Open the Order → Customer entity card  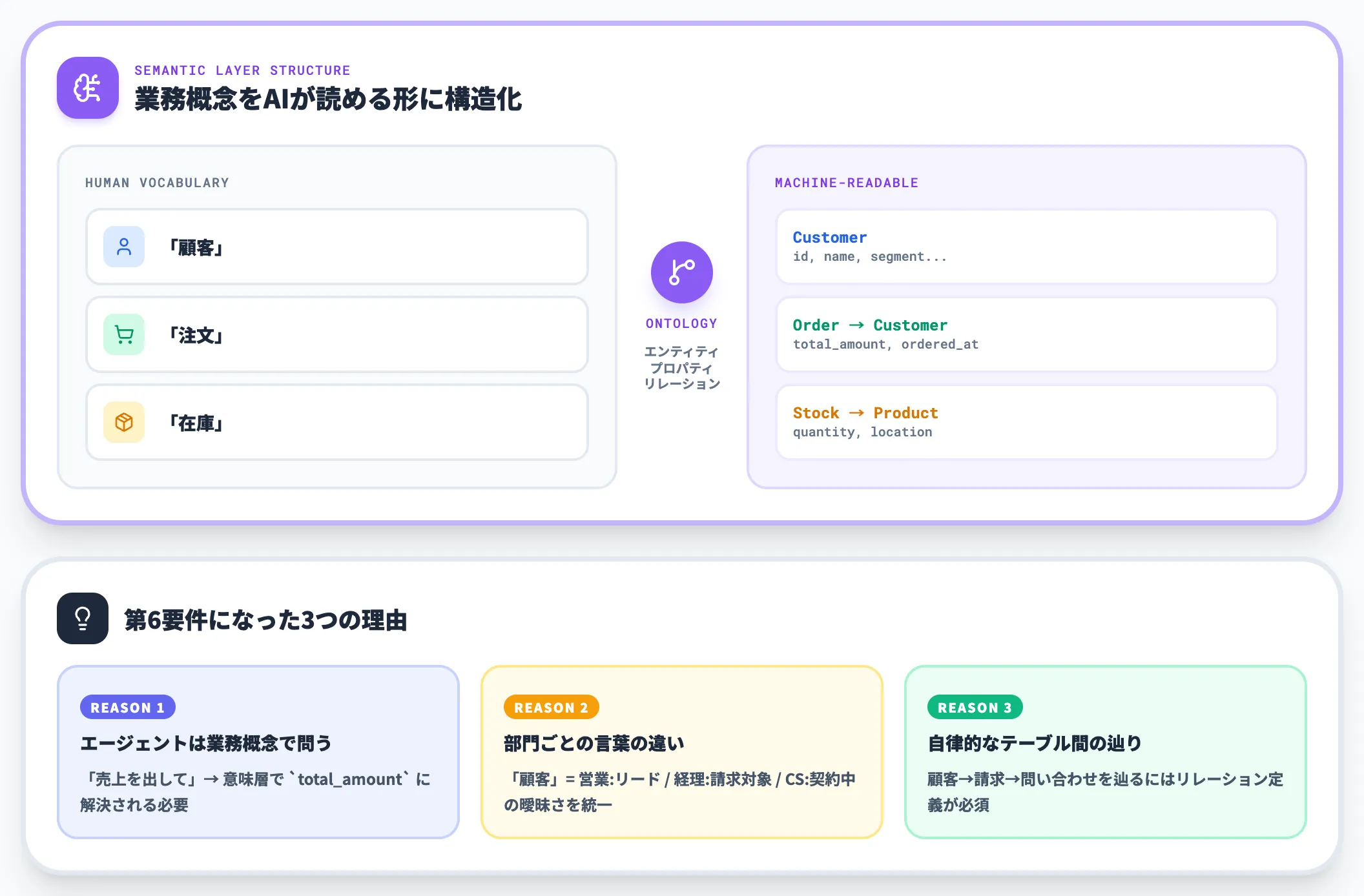(1027, 334)
